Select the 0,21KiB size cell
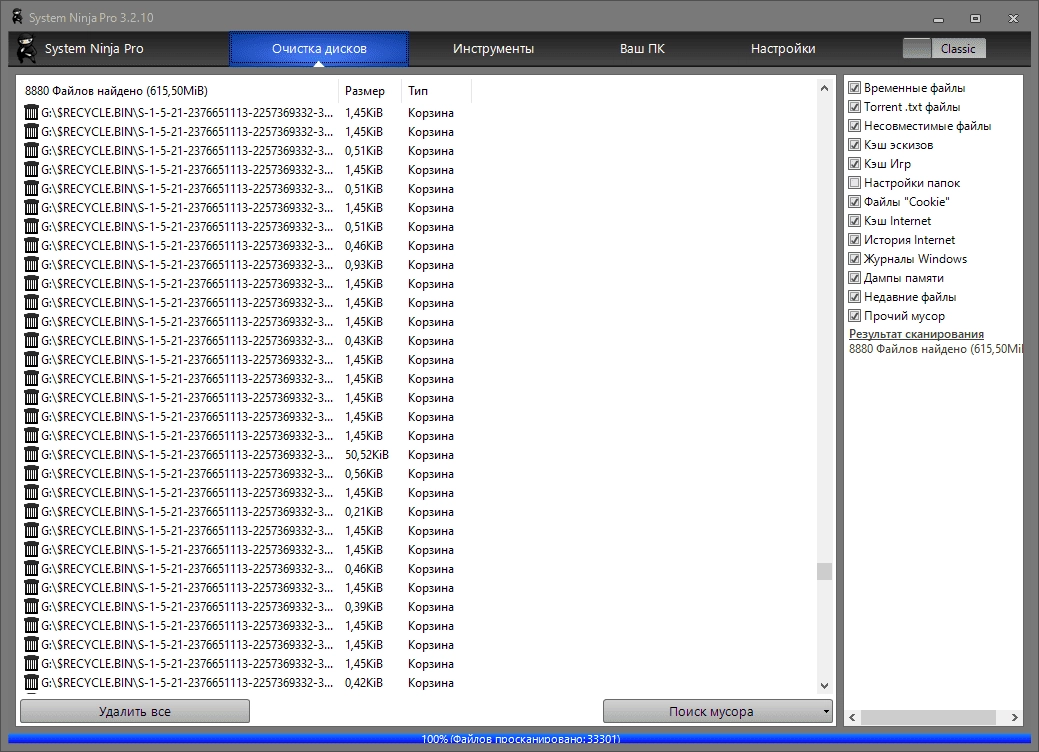The height and width of the screenshot is (752, 1039). click(364, 511)
